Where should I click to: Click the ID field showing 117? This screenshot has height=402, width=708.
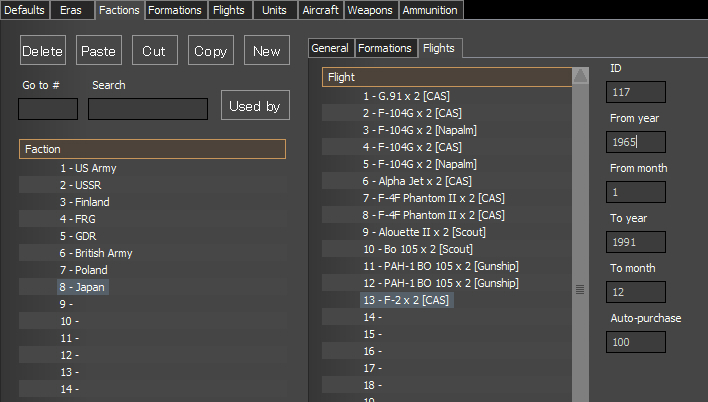coord(636,92)
